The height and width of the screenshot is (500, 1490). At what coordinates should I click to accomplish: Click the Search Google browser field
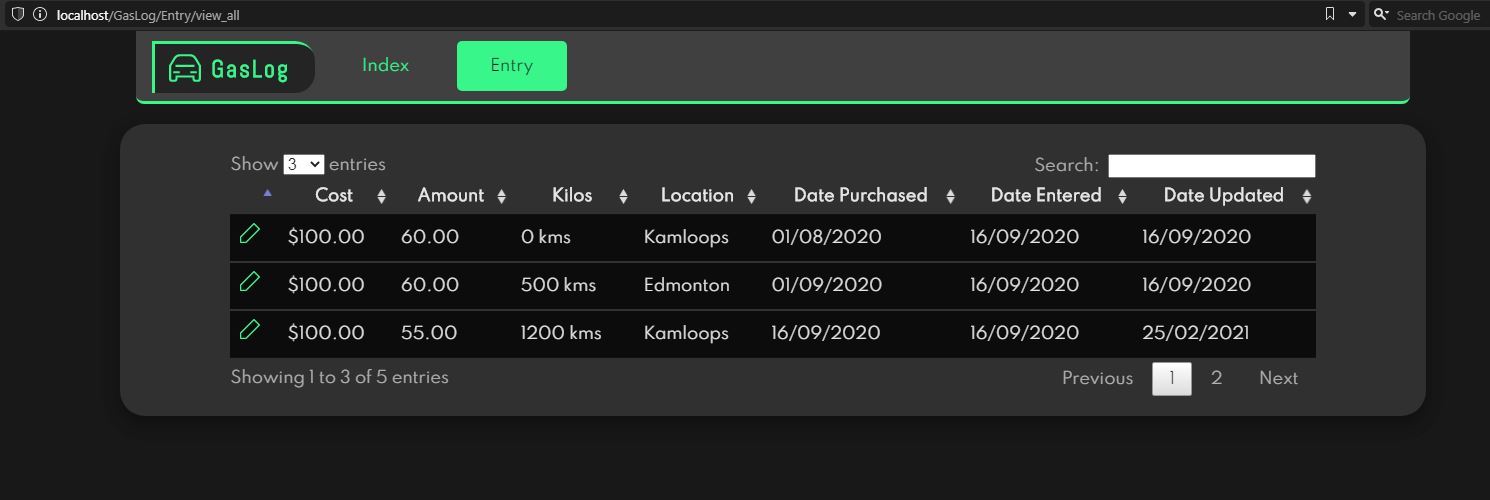(x=1437, y=15)
